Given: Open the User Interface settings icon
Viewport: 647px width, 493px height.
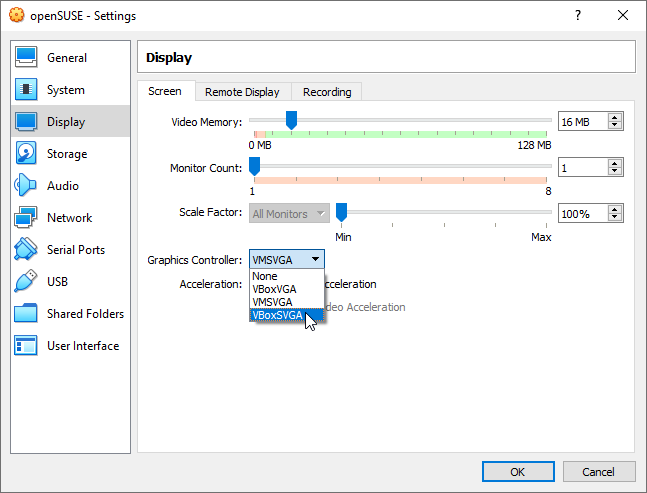Looking at the screenshot, I should click(27, 346).
